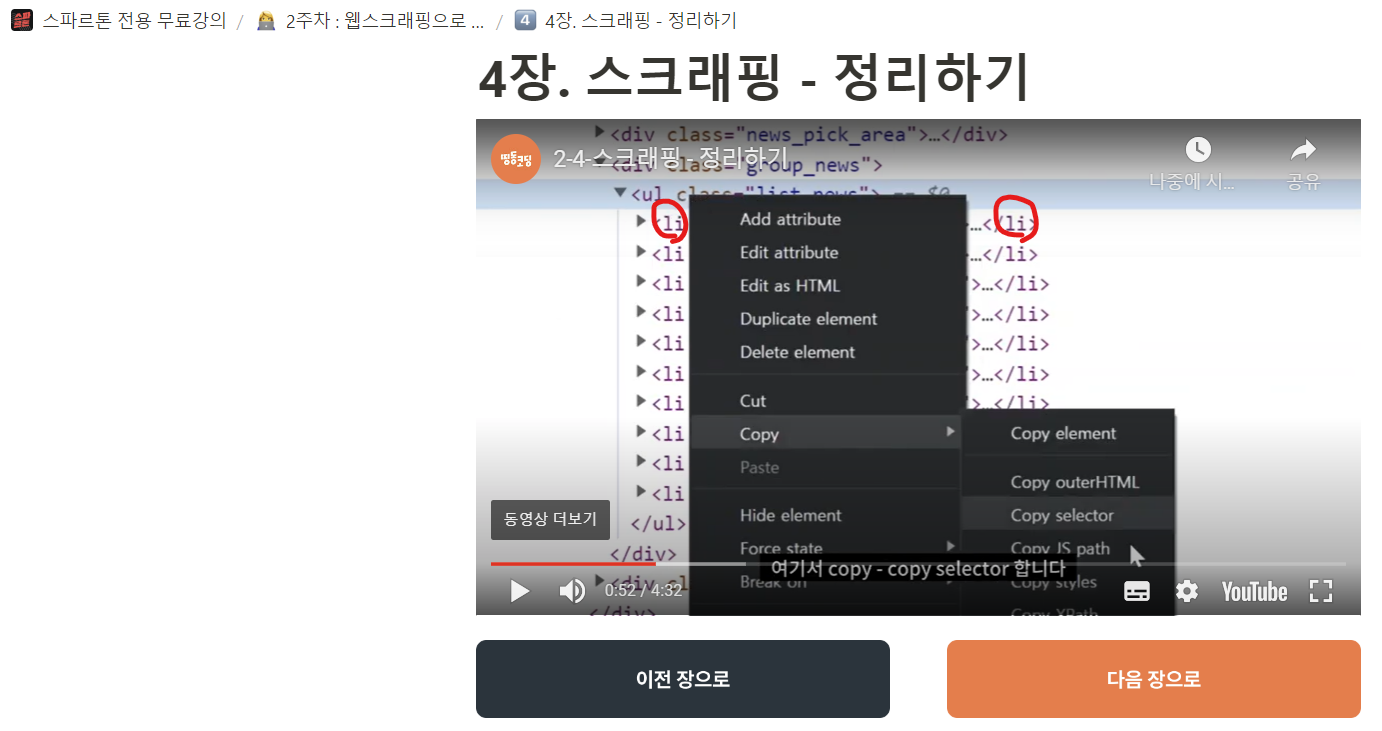Click the Watch later clock icon
The image size is (1382, 731).
click(1198, 150)
